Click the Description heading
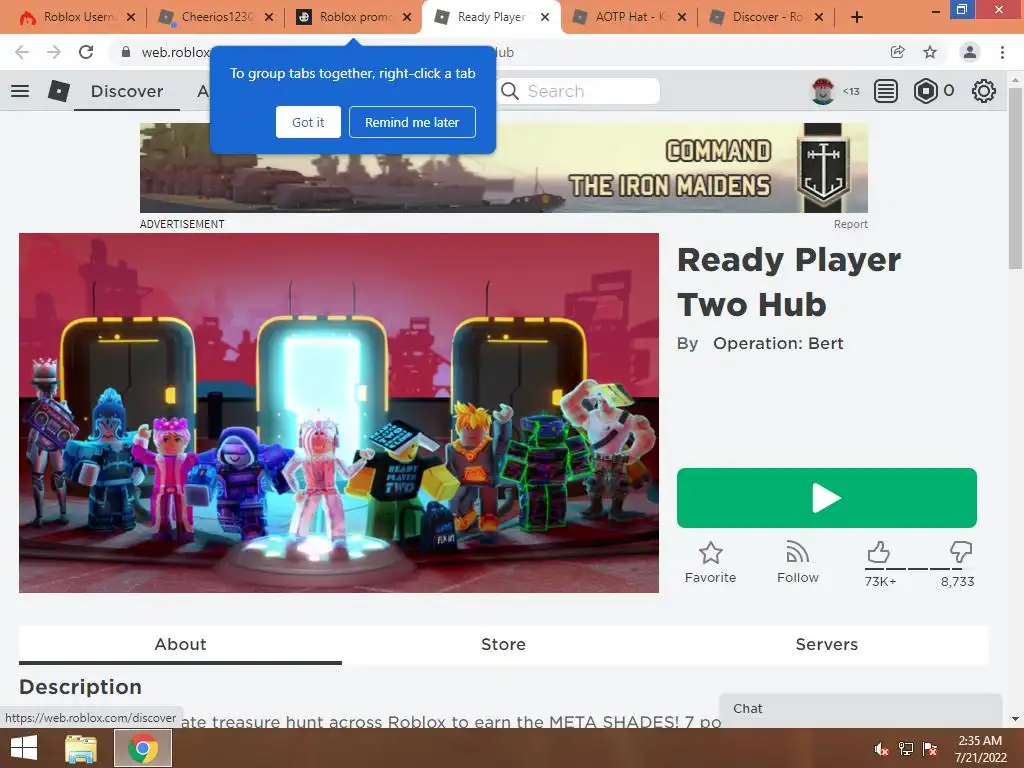 point(80,687)
